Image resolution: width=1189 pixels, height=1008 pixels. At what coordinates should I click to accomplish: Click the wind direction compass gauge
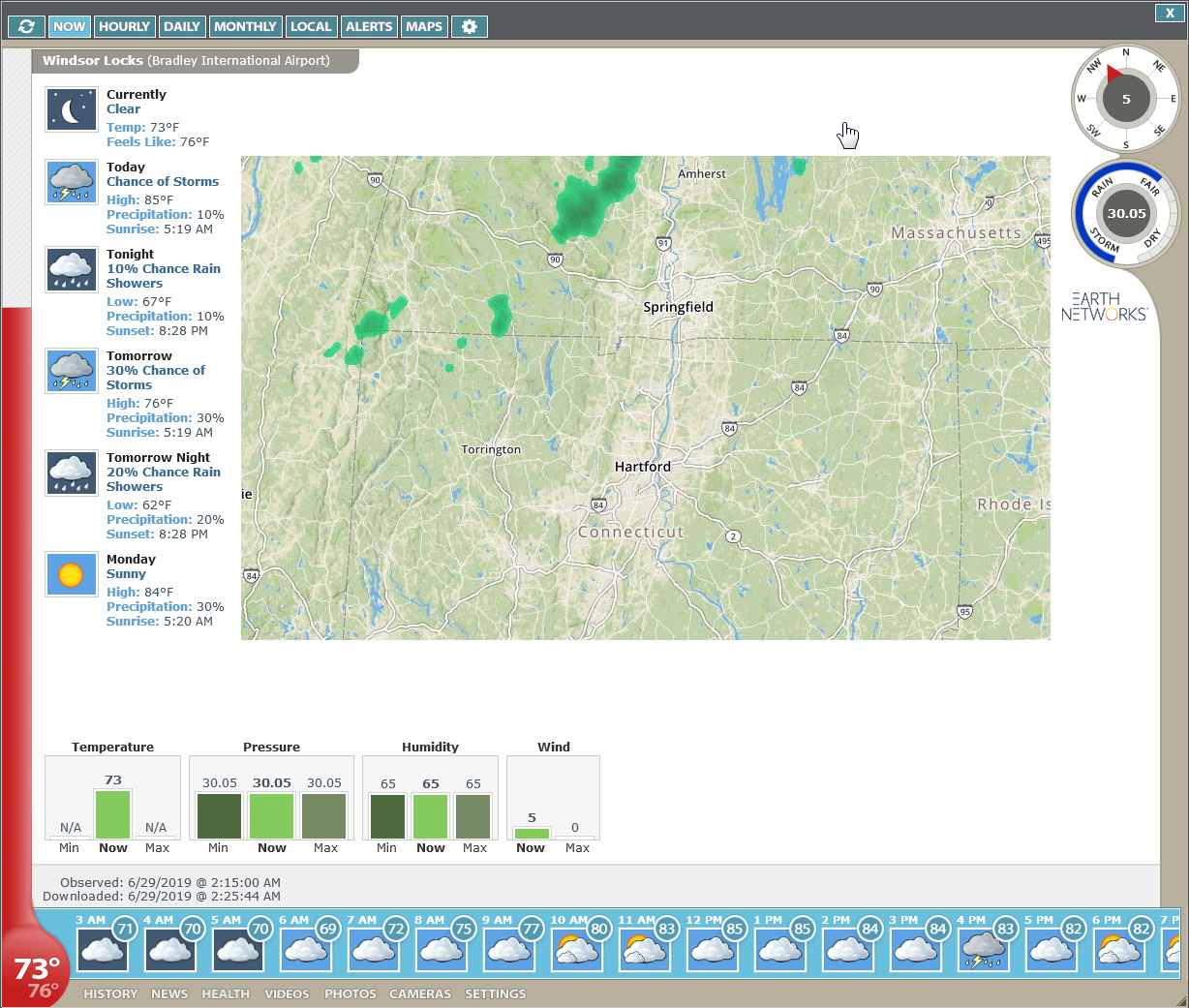coord(1125,99)
